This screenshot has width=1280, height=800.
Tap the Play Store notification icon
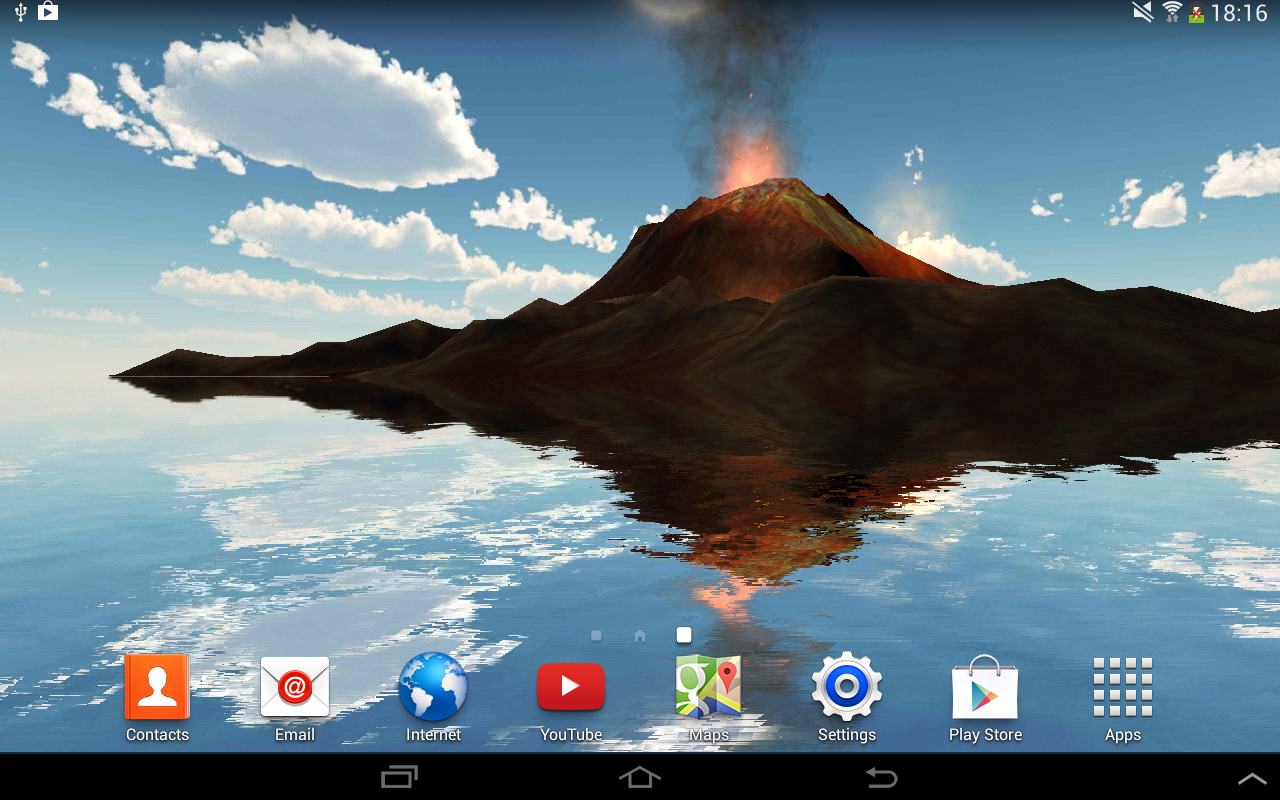point(47,14)
